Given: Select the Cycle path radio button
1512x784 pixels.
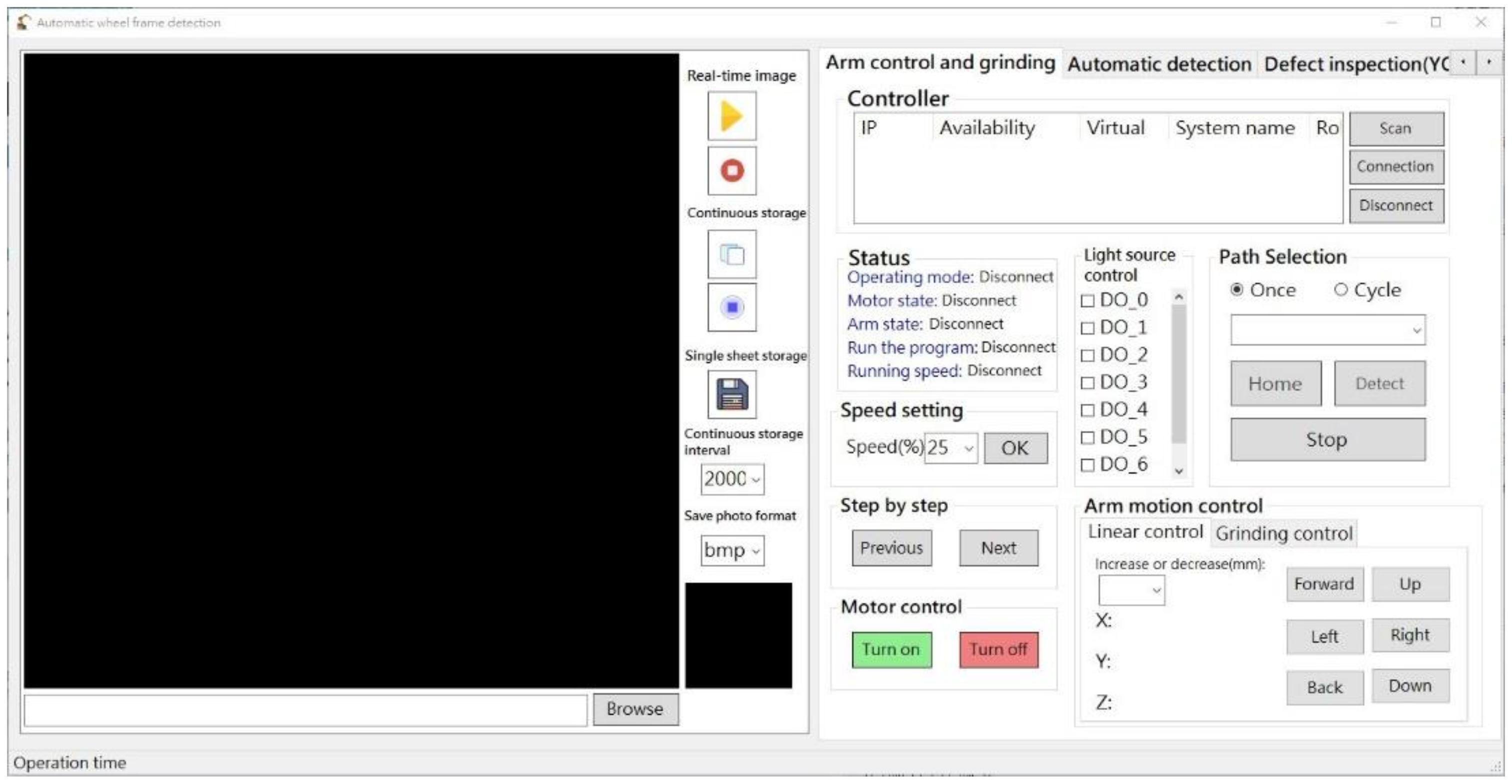Looking at the screenshot, I should [x=1340, y=290].
